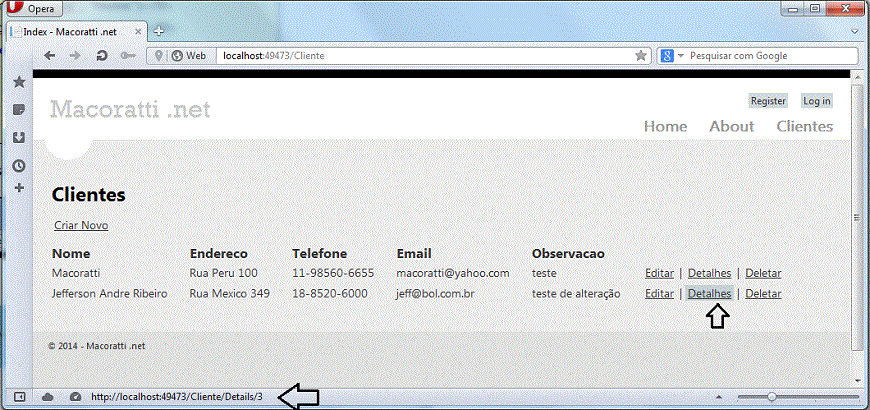
Task: Click the zoom slider in status bar
Action: tap(771, 397)
